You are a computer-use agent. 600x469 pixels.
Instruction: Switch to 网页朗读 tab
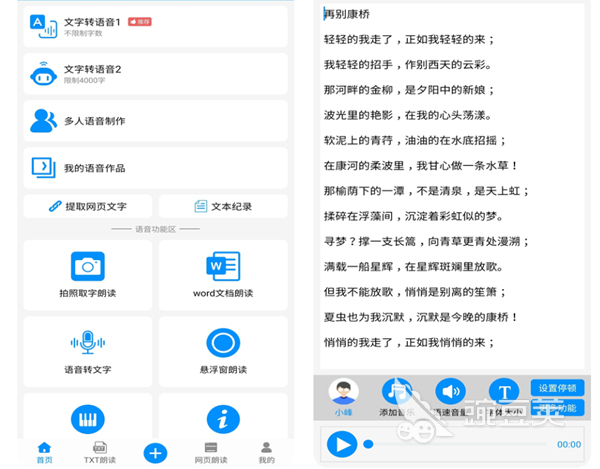coord(211,453)
